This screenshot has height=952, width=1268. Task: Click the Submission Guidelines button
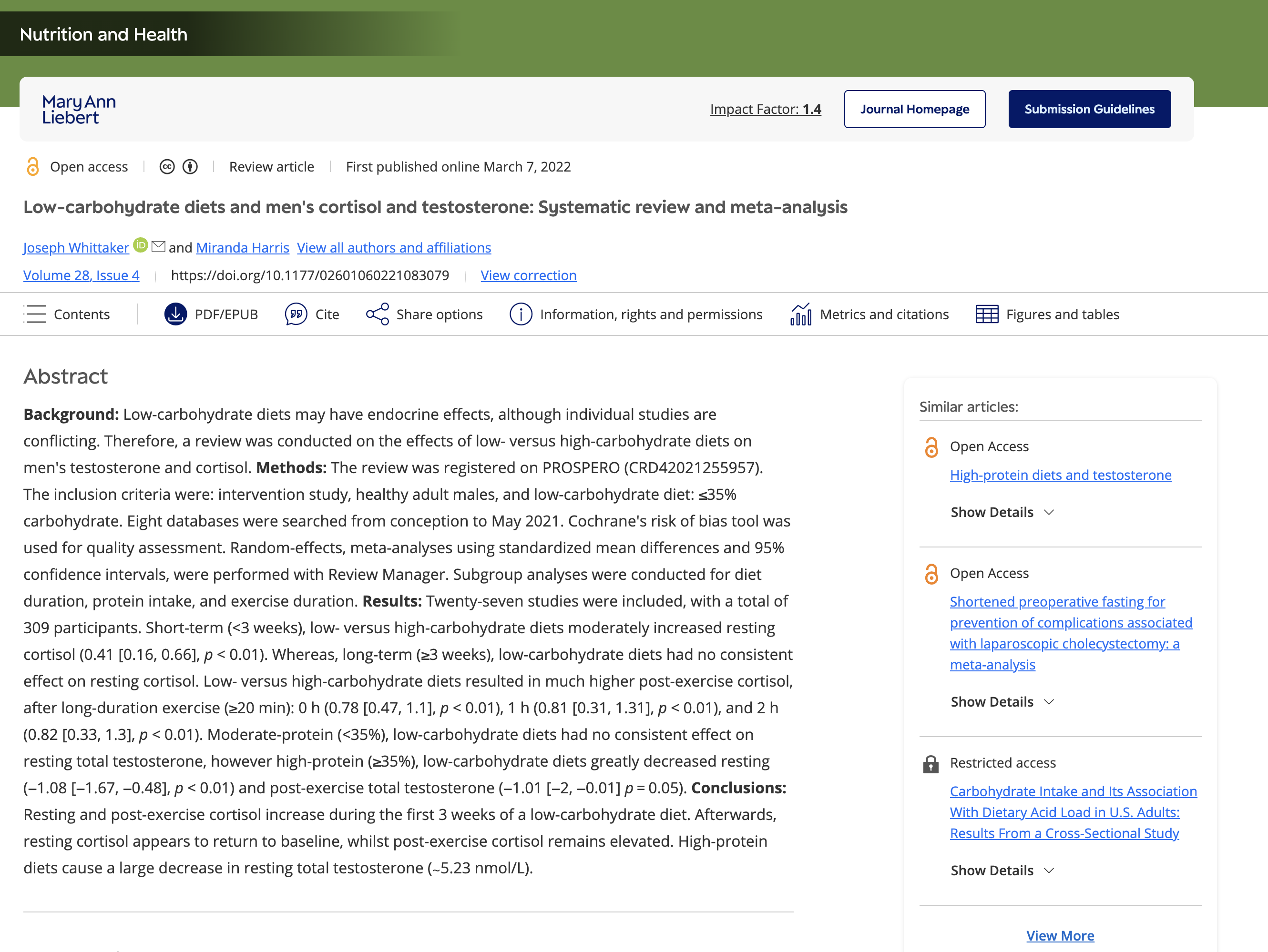(1089, 109)
